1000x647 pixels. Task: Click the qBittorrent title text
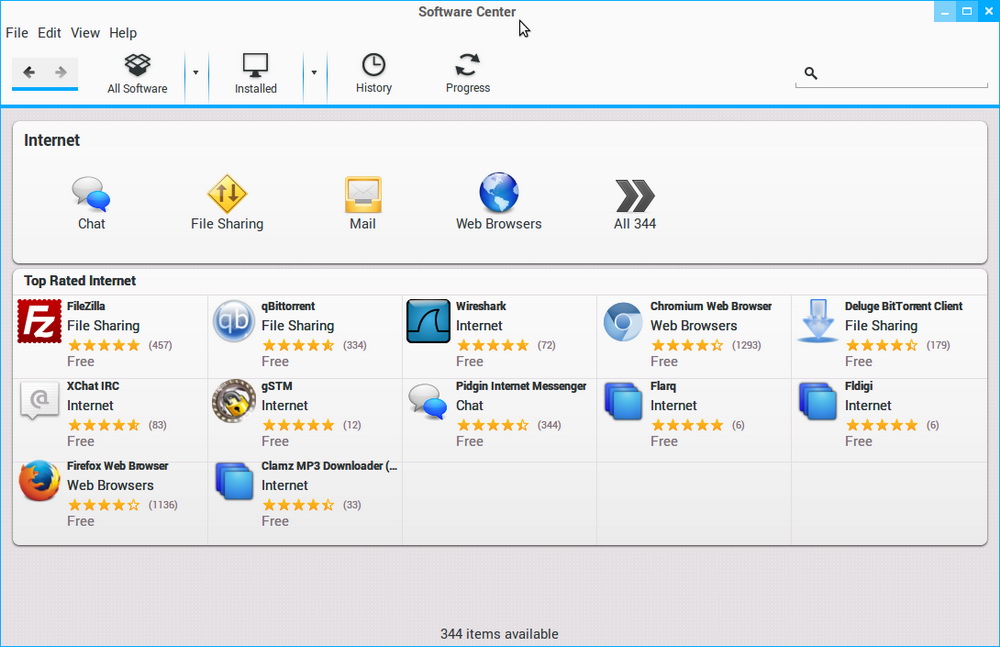[288, 306]
